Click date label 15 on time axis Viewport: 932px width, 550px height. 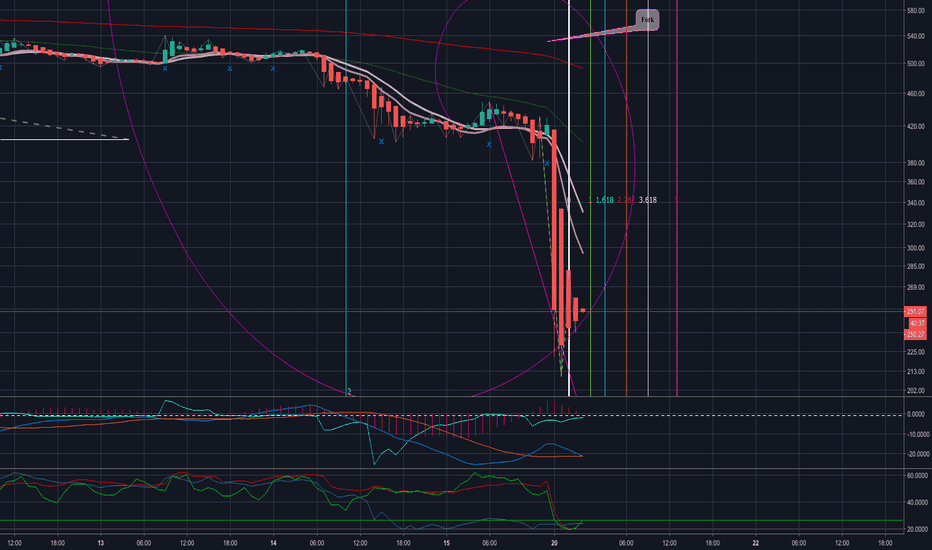[446, 543]
